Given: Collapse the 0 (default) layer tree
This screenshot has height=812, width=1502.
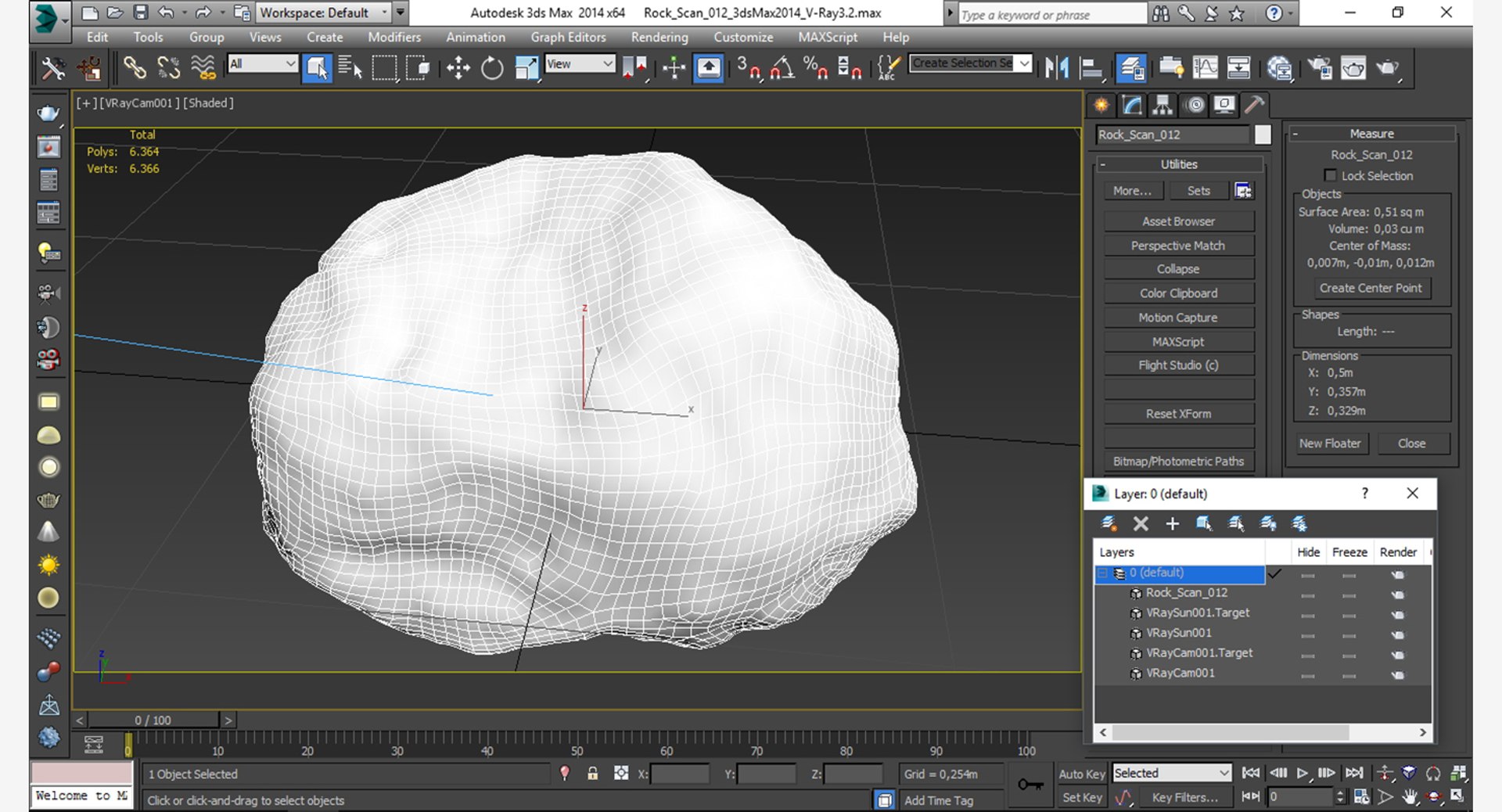Looking at the screenshot, I should 1102,573.
